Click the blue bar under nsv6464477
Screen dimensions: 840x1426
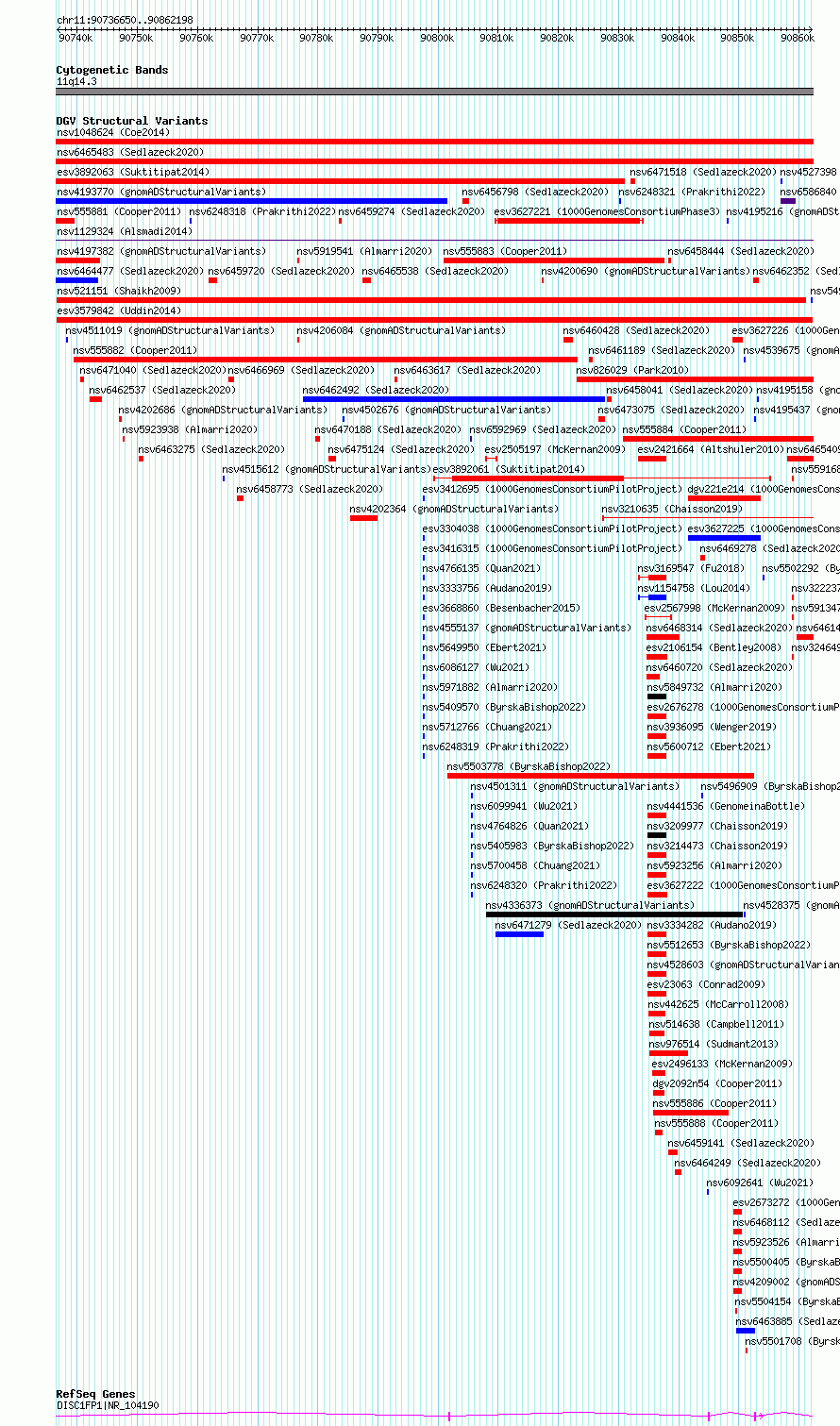tap(77, 280)
